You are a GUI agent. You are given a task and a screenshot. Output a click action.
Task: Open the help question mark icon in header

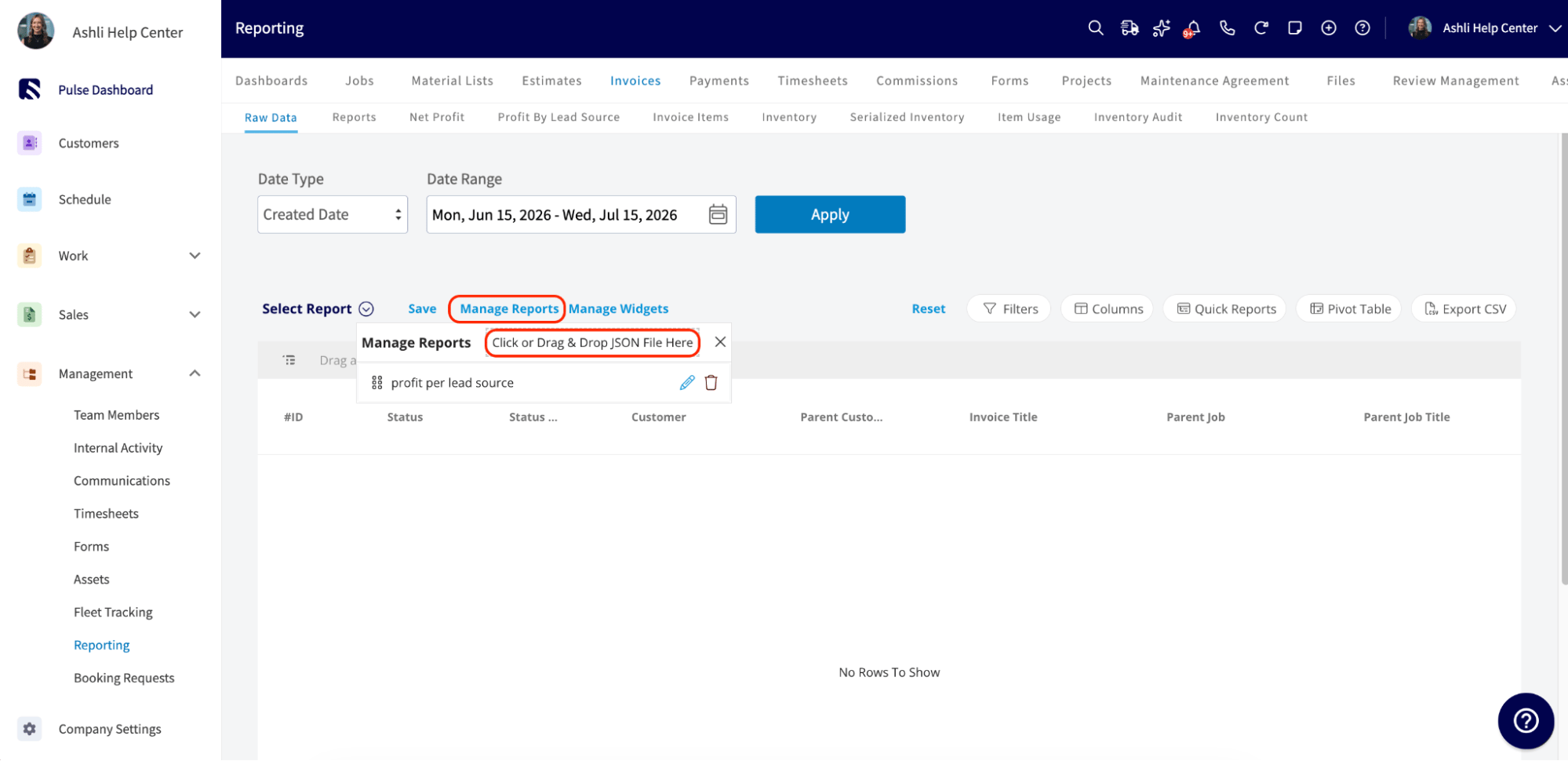point(1362,28)
